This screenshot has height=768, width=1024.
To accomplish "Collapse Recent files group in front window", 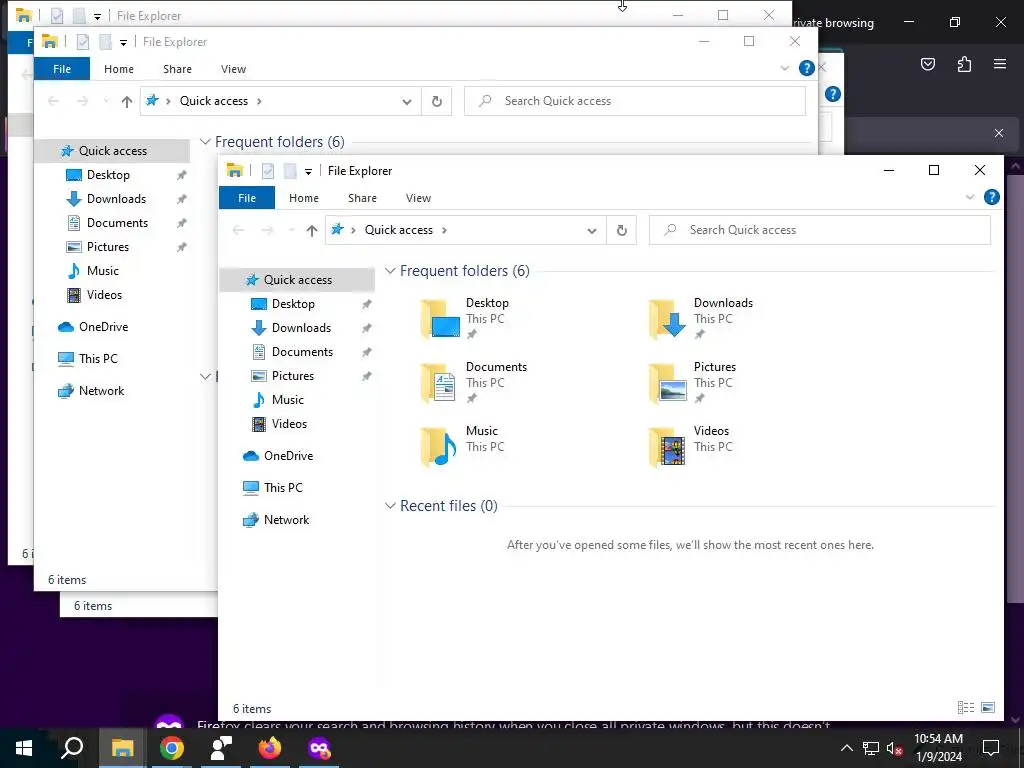I will 390,505.
